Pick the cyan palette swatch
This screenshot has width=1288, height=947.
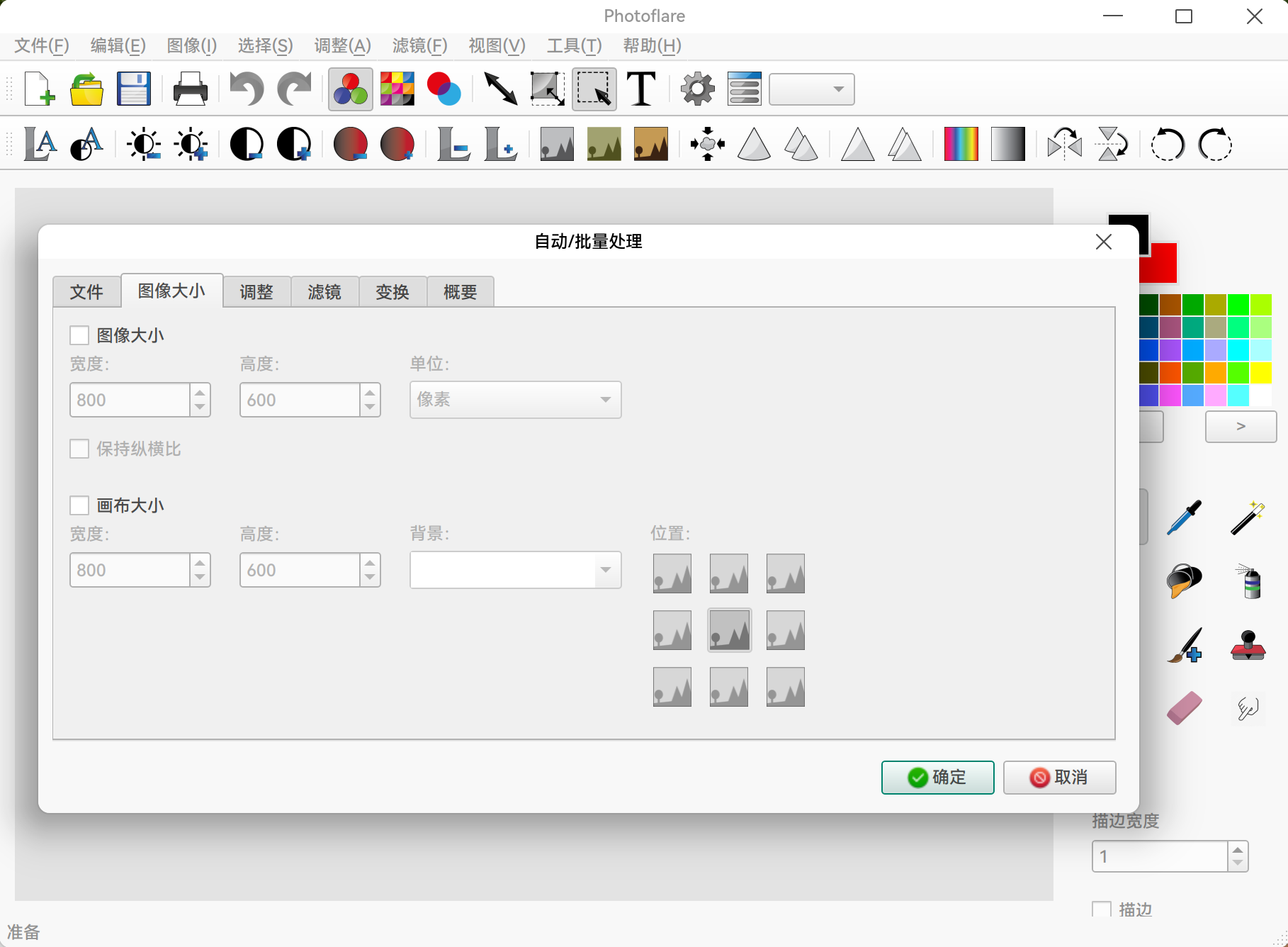tap(1238, 350)
